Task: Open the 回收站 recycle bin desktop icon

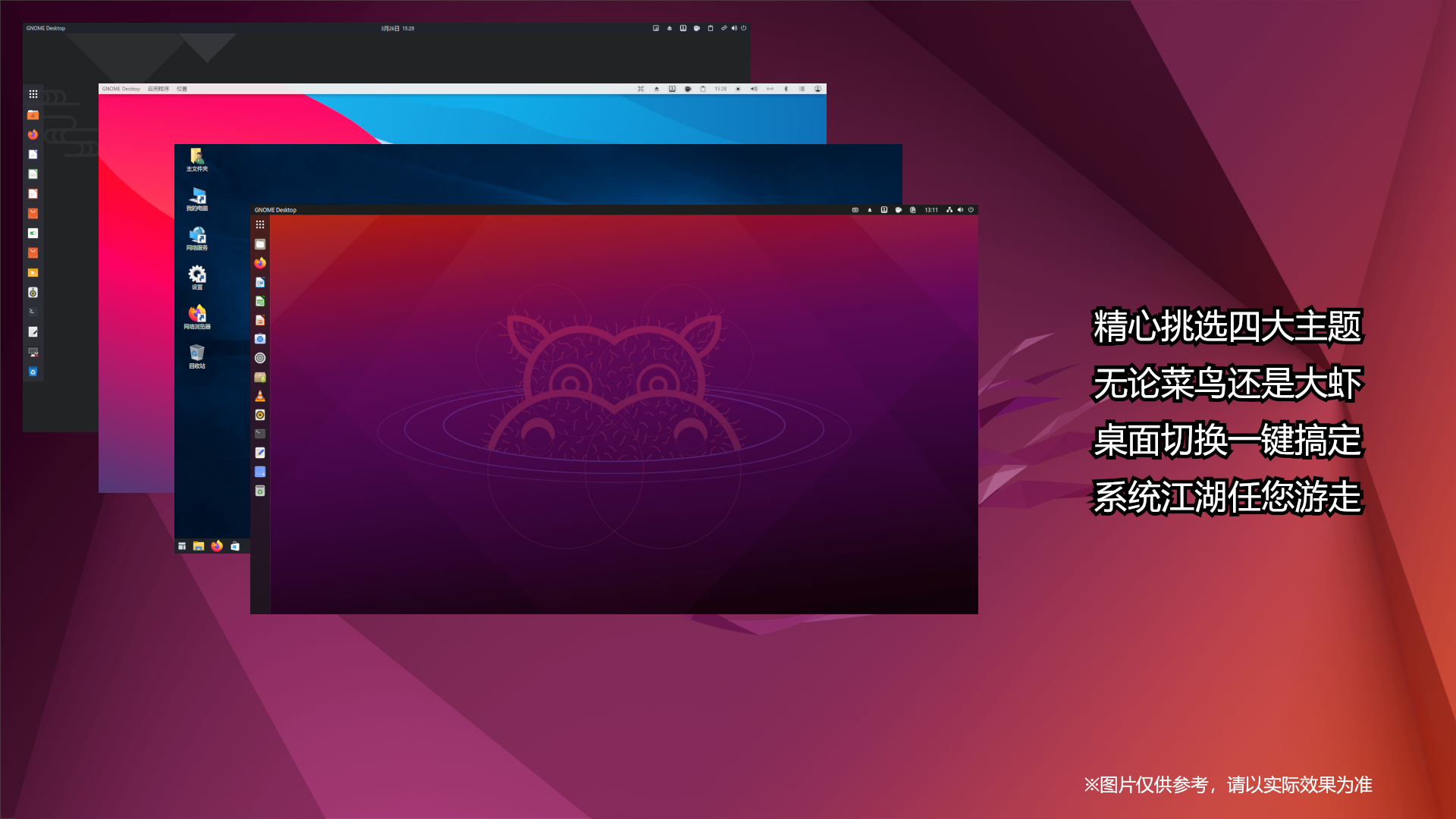Action: (x=197, y=356)
